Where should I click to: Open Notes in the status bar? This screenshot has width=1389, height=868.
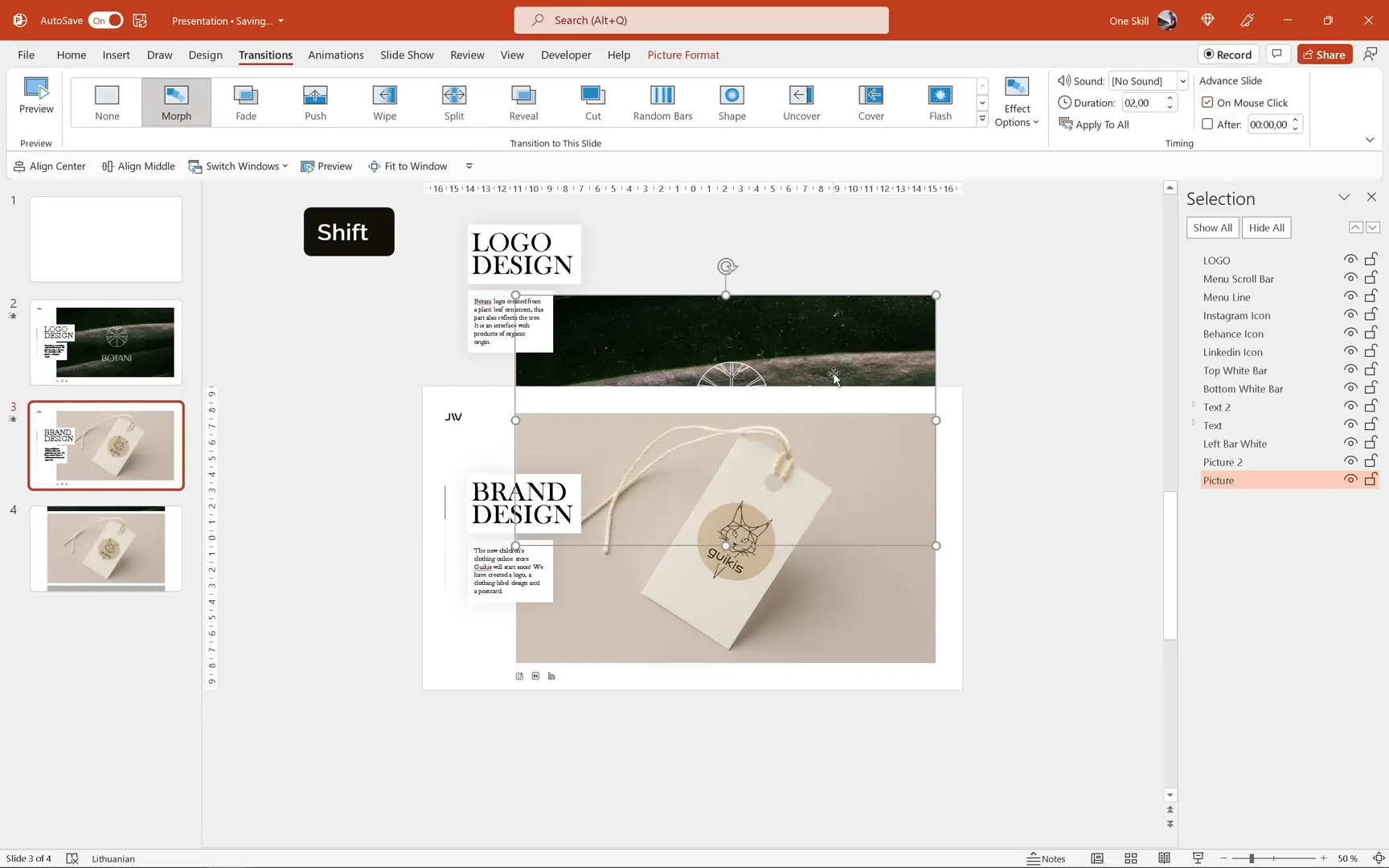[x=1046, y=858]
